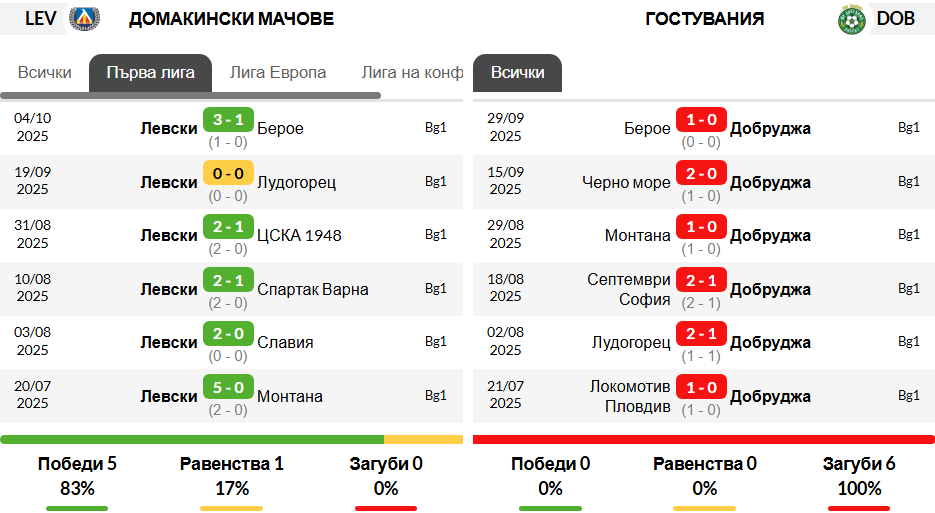Click the green 3 - 1 score badge

(228, 120)
